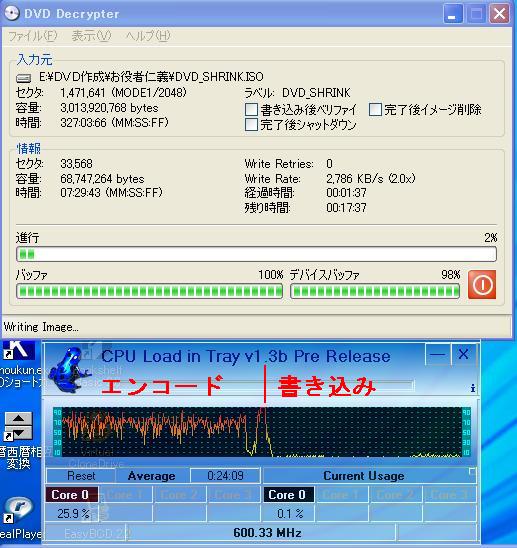
Task: Click the Reset button in CPU Load
Action: [x=81, y=476]
